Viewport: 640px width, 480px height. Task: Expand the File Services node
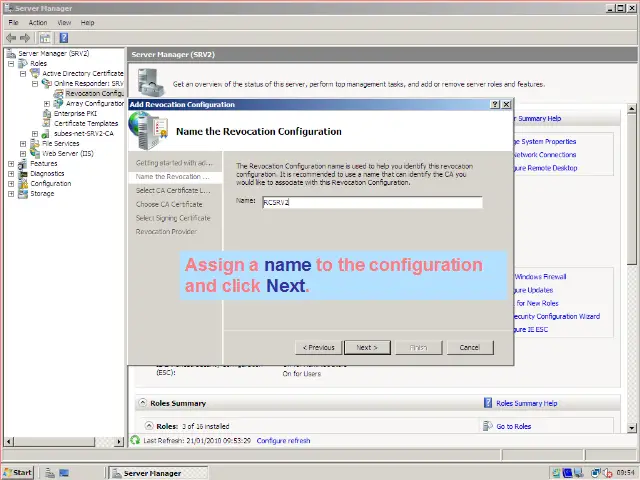pos(23,144)
